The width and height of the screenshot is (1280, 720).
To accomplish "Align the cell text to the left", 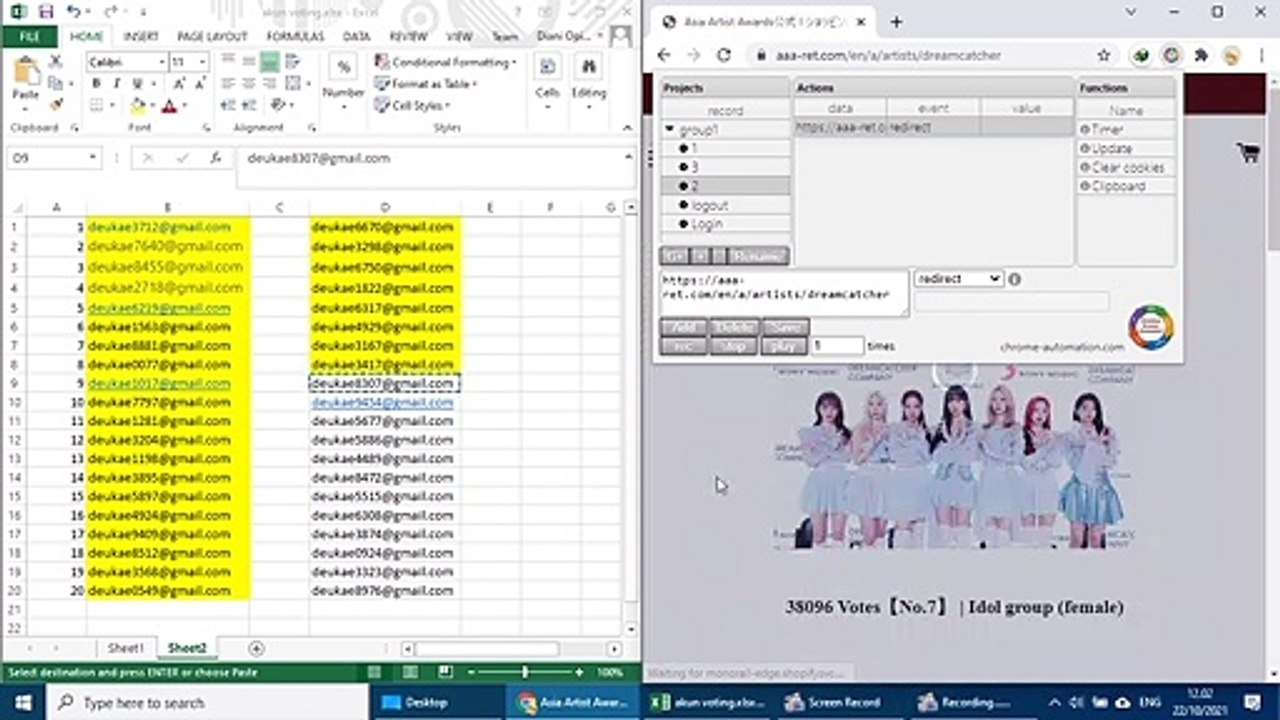I will pyautogui.click(x=228, y=83).
